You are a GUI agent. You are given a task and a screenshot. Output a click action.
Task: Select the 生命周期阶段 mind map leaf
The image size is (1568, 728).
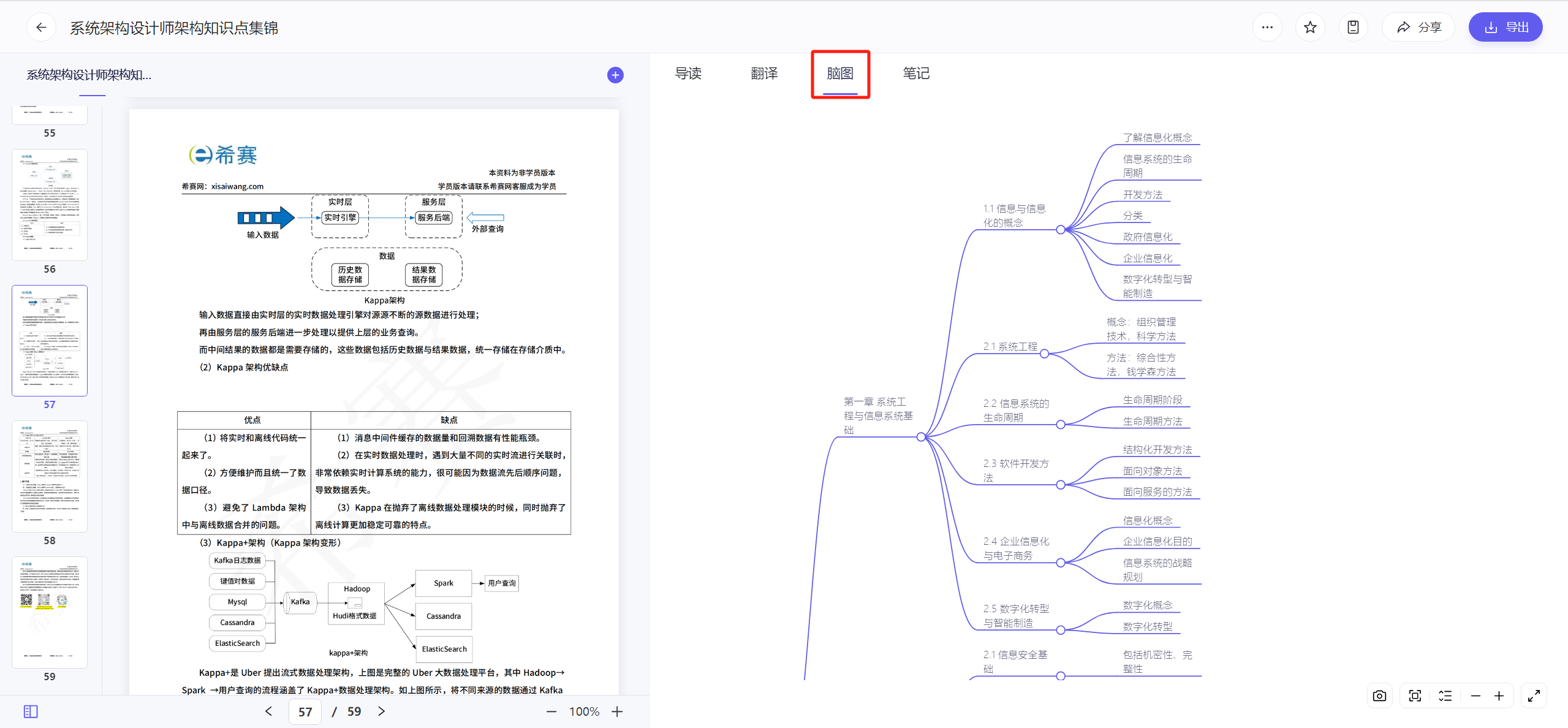pyautogui.click(x=1152, y=400)
